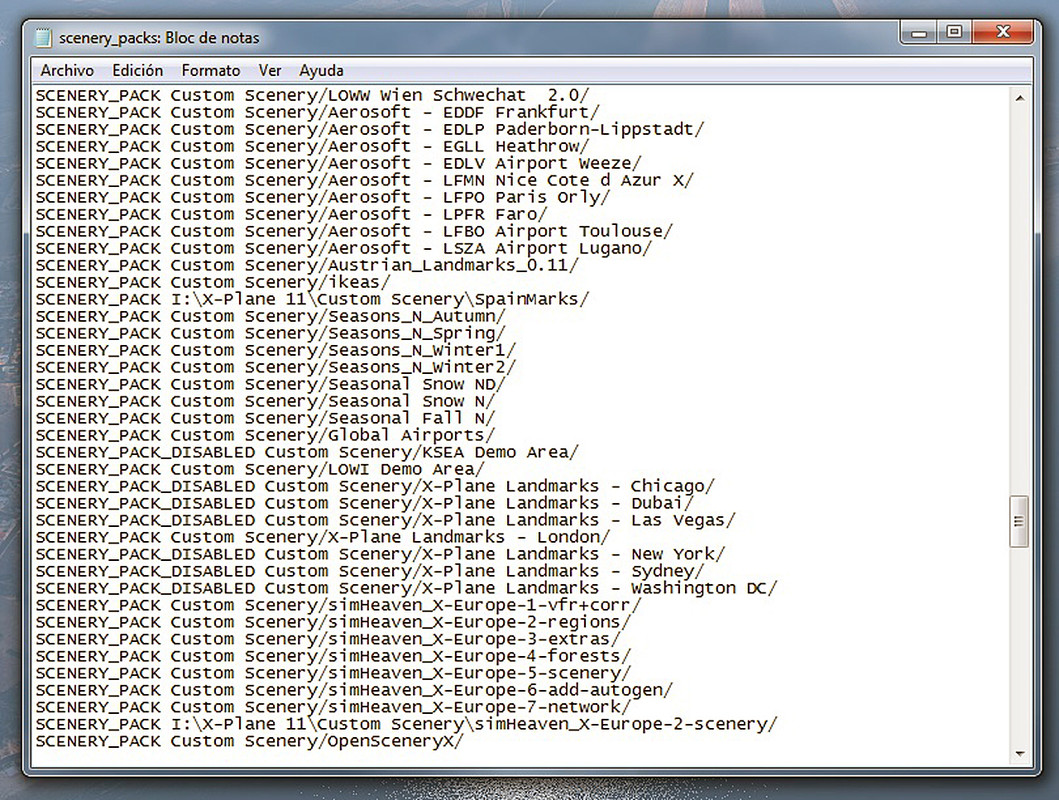Close the scenery_packs Notepad window
The image size is (1059, 800).
coord(1003,32)
